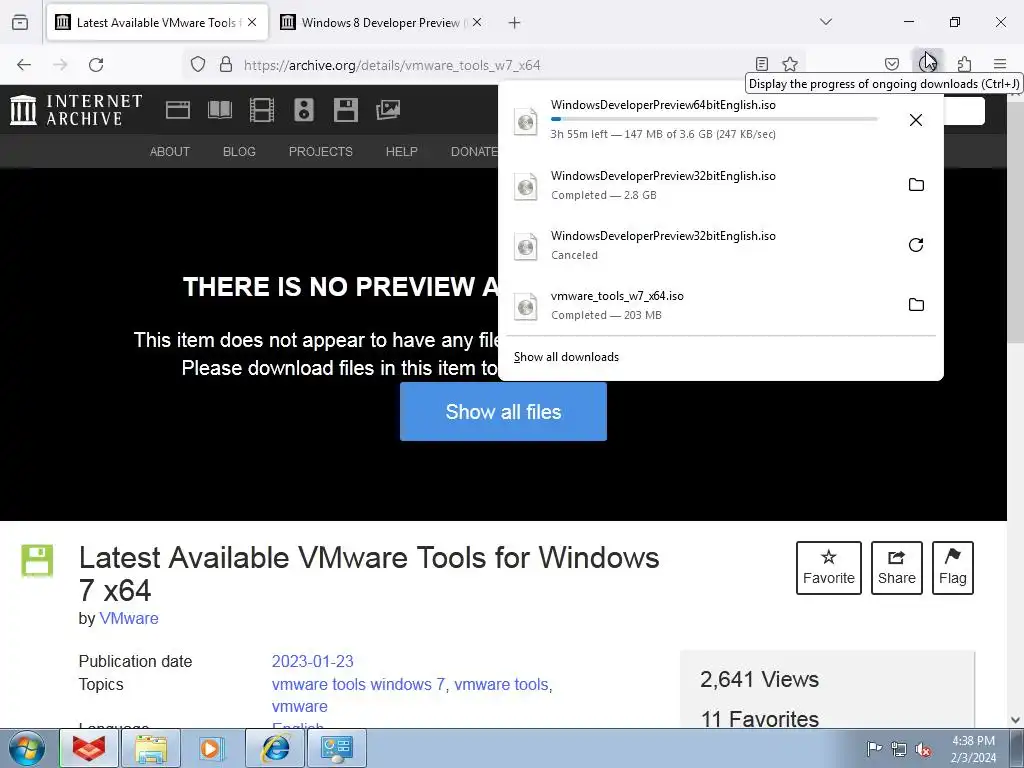The height and width of the screenshot is (768, 1024).
Task: Open Windows Explorer from taskbar
Action: point(151,748)
